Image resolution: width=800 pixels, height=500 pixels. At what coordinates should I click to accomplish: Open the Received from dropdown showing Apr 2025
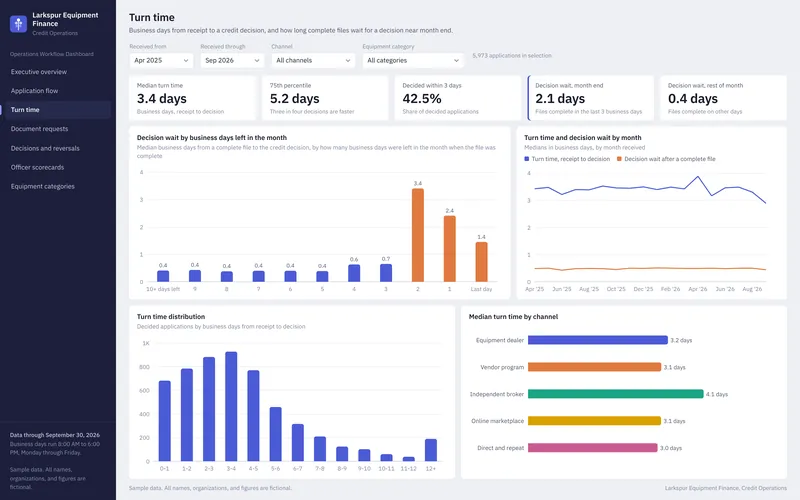point(161,60)
